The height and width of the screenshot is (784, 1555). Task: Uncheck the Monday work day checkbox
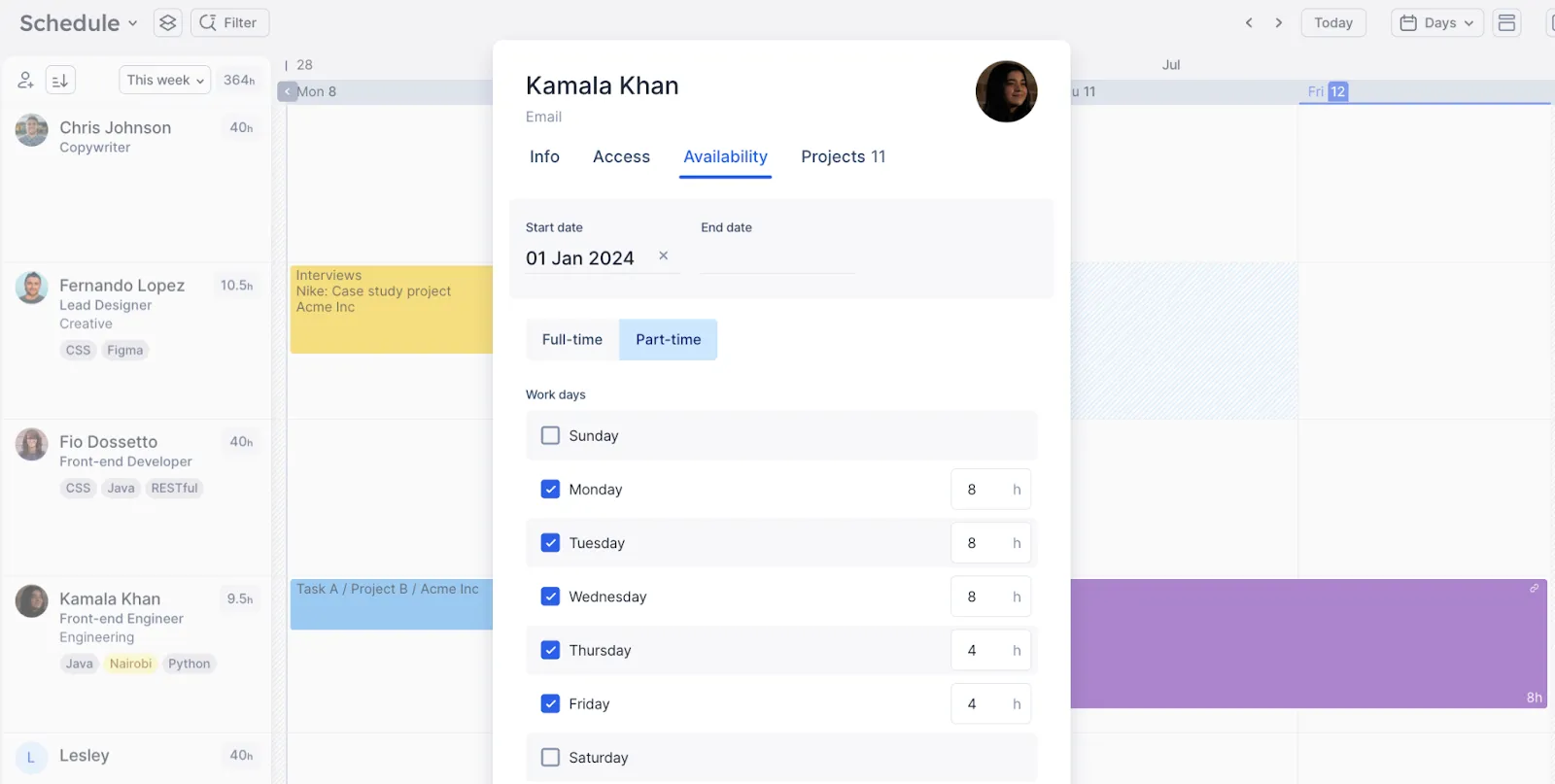coord(550,489)
